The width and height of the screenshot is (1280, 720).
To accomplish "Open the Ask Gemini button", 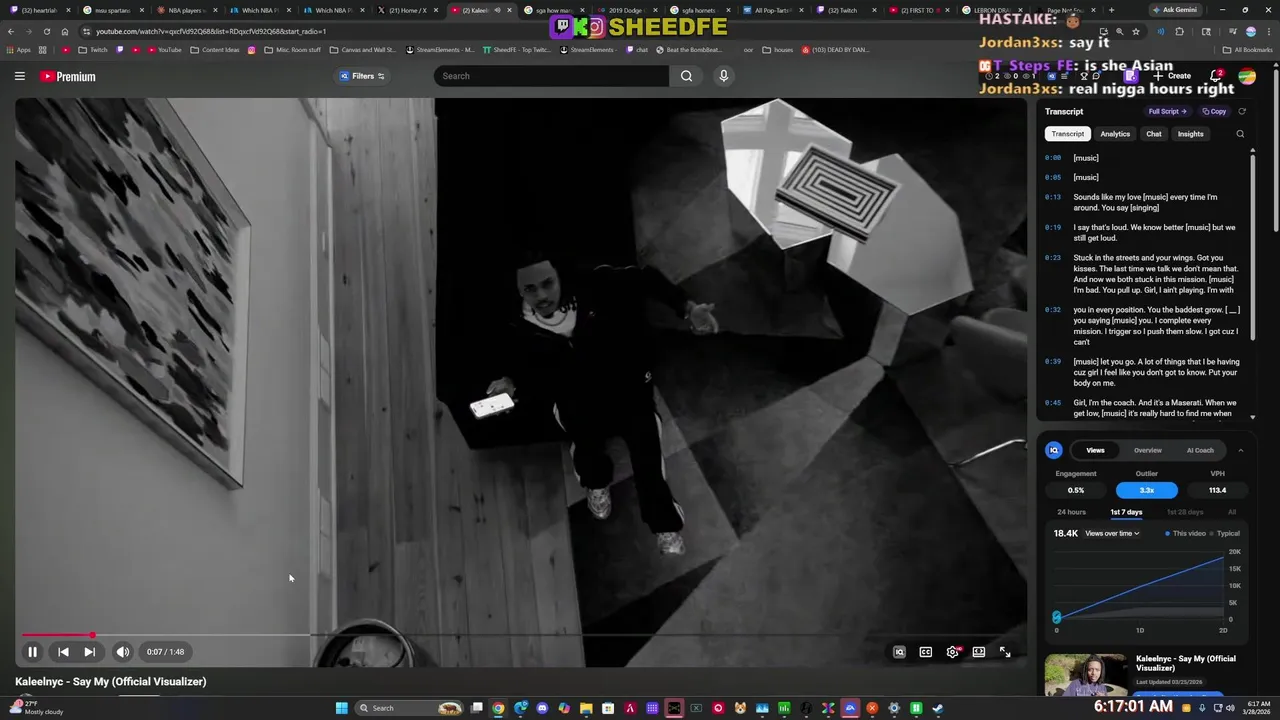I will point(1175,10).
